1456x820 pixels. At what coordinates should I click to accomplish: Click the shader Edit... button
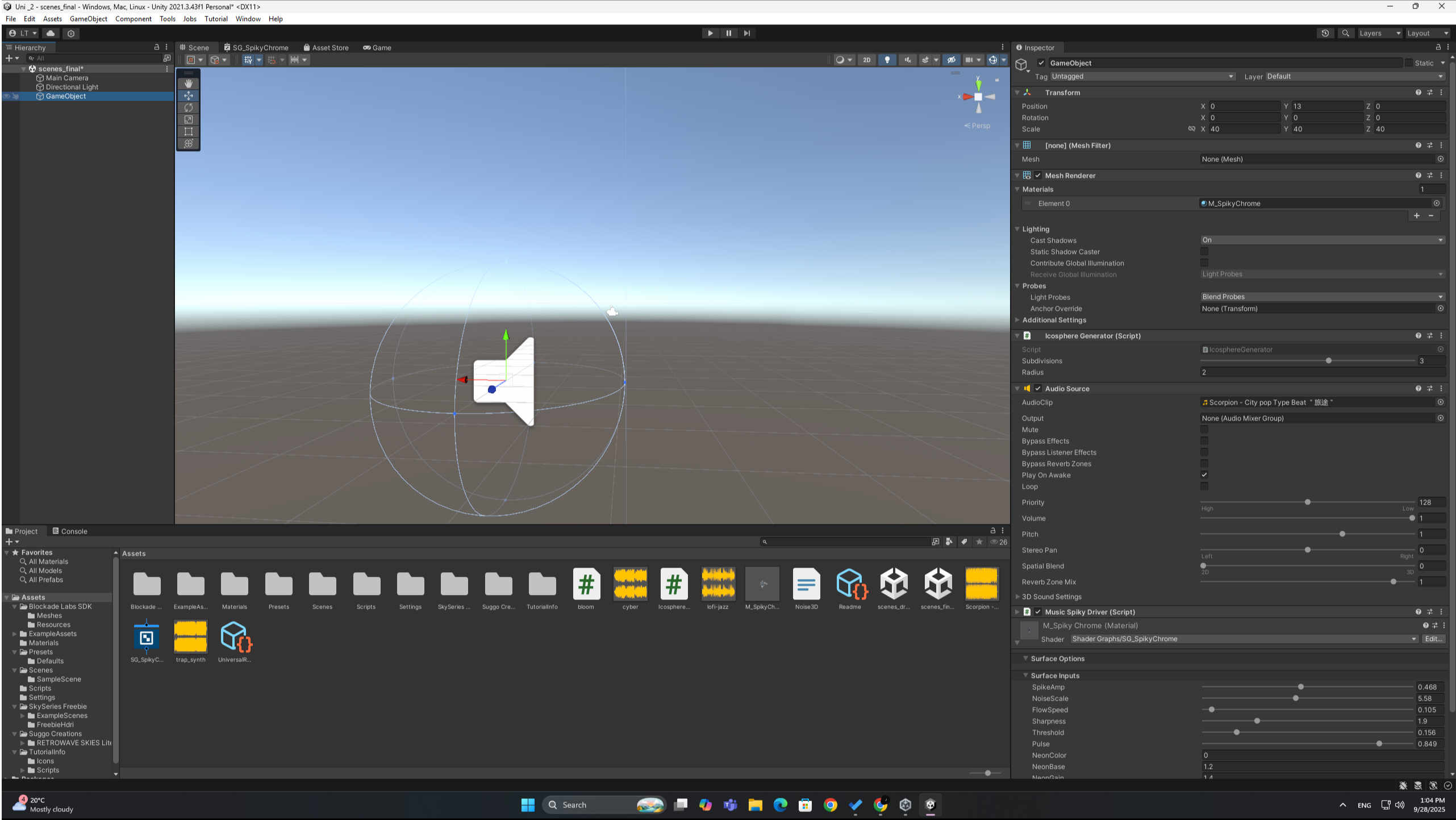[1433, 639]
